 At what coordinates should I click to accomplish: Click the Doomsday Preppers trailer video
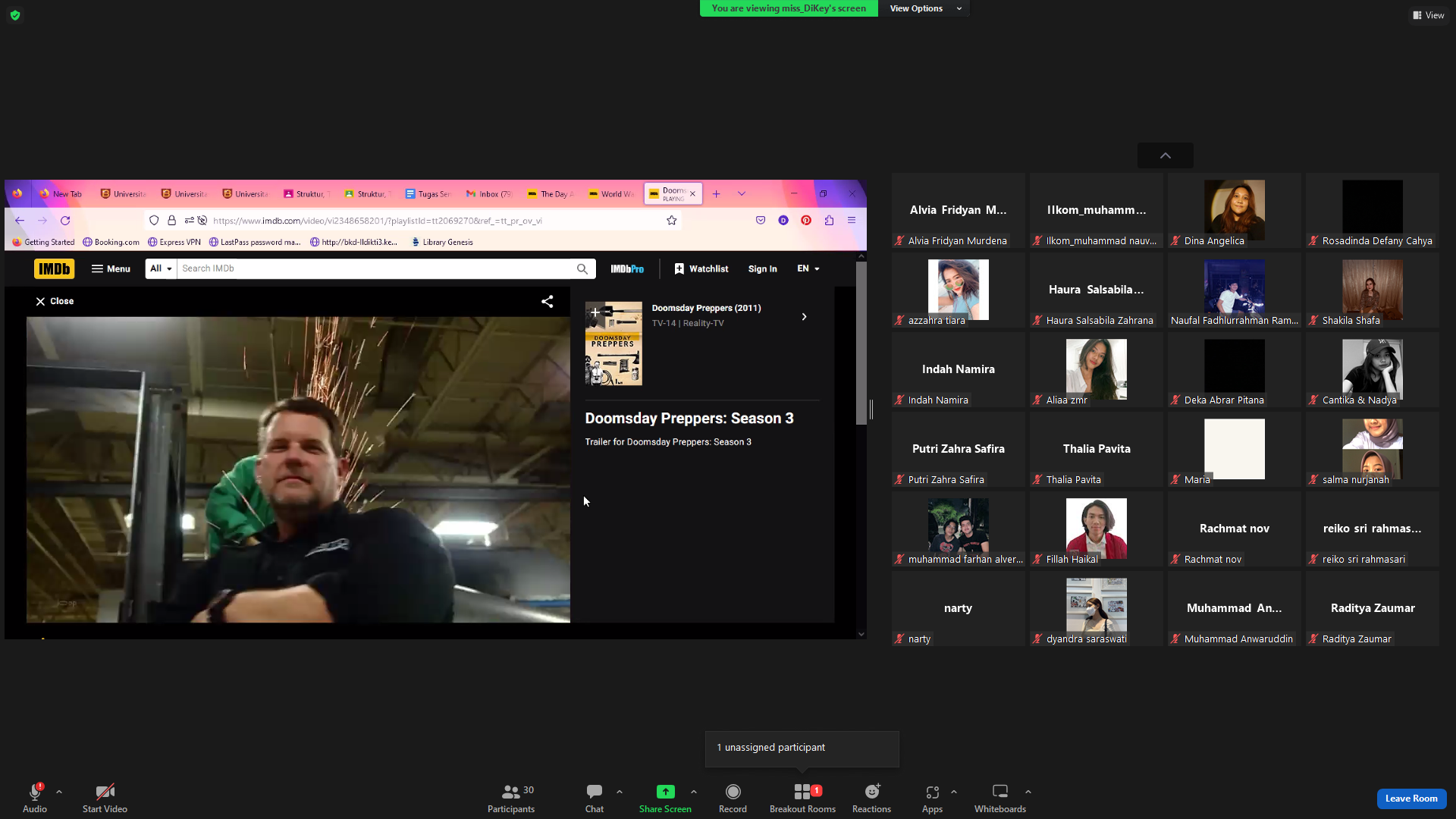coord(298,469)
